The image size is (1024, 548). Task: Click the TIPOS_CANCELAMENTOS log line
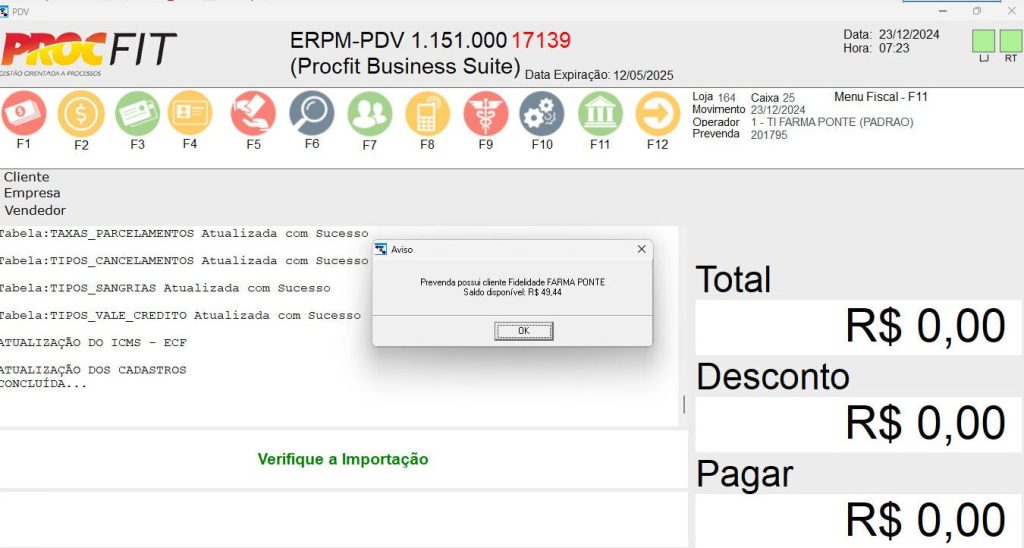pos(184,261)
